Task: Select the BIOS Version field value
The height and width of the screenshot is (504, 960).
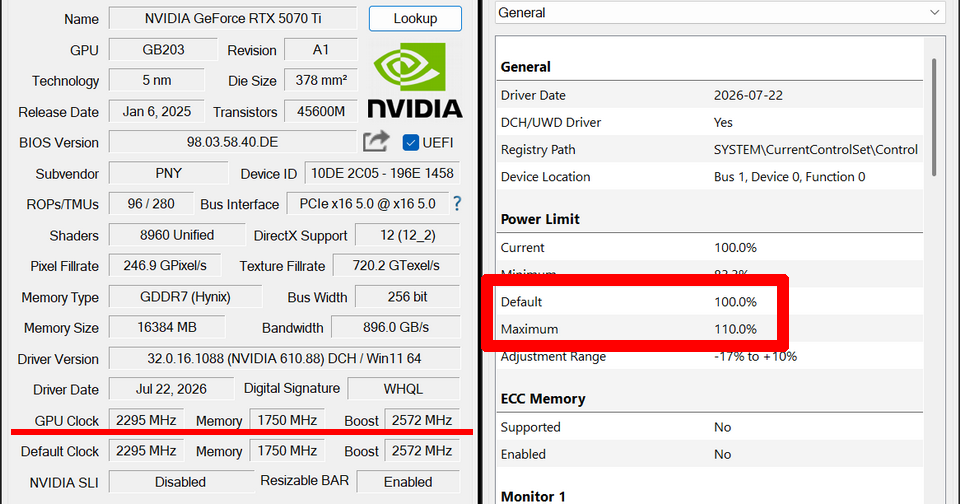Action: (x=233, y=142)
